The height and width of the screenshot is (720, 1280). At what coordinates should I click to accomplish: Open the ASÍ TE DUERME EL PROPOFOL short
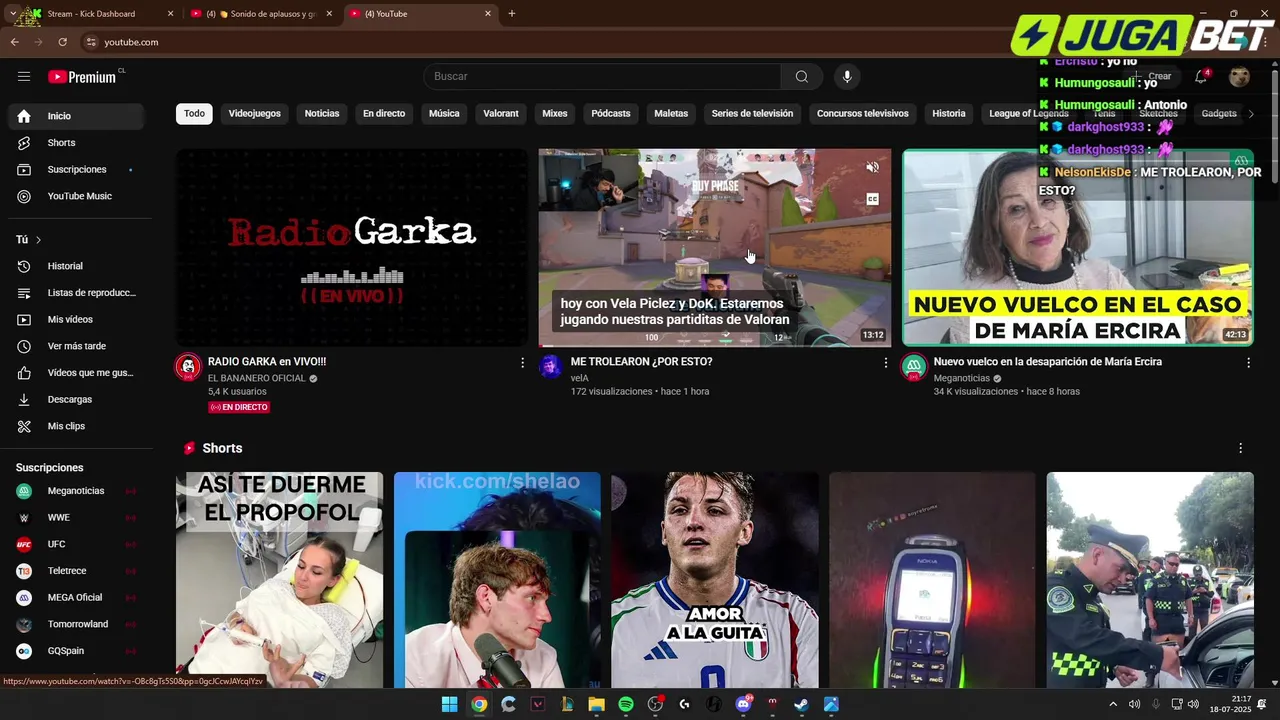(279, 580)
